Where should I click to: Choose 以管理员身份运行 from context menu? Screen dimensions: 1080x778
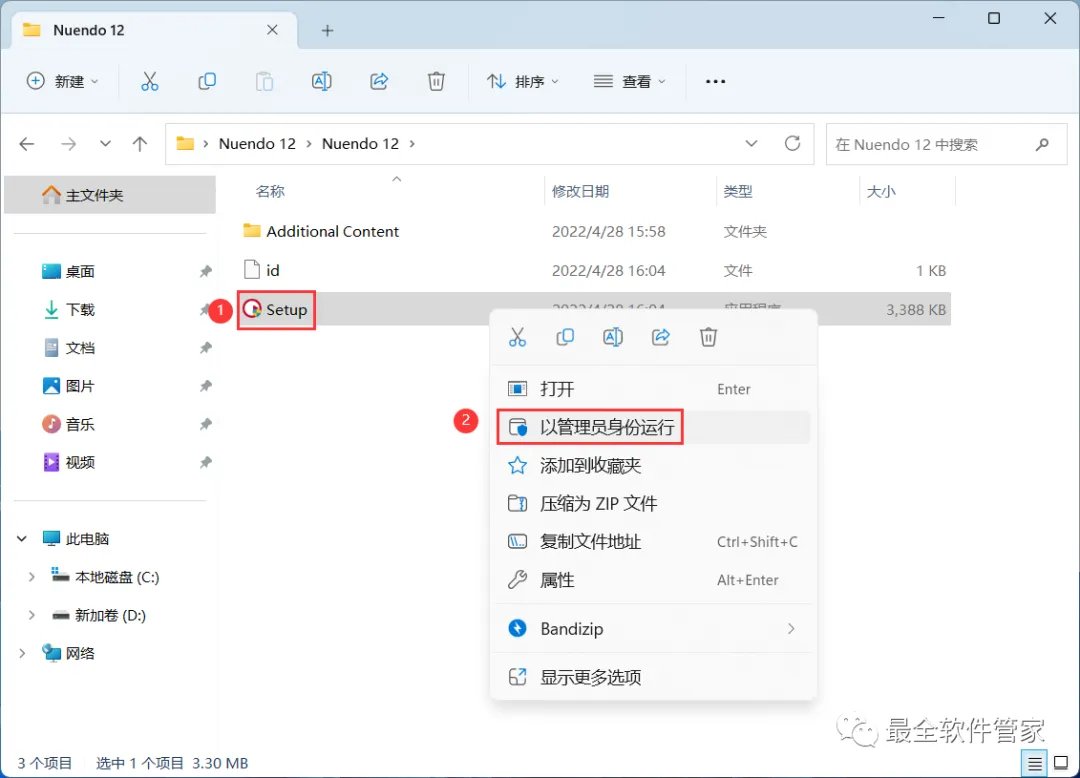tap(653, 427)
